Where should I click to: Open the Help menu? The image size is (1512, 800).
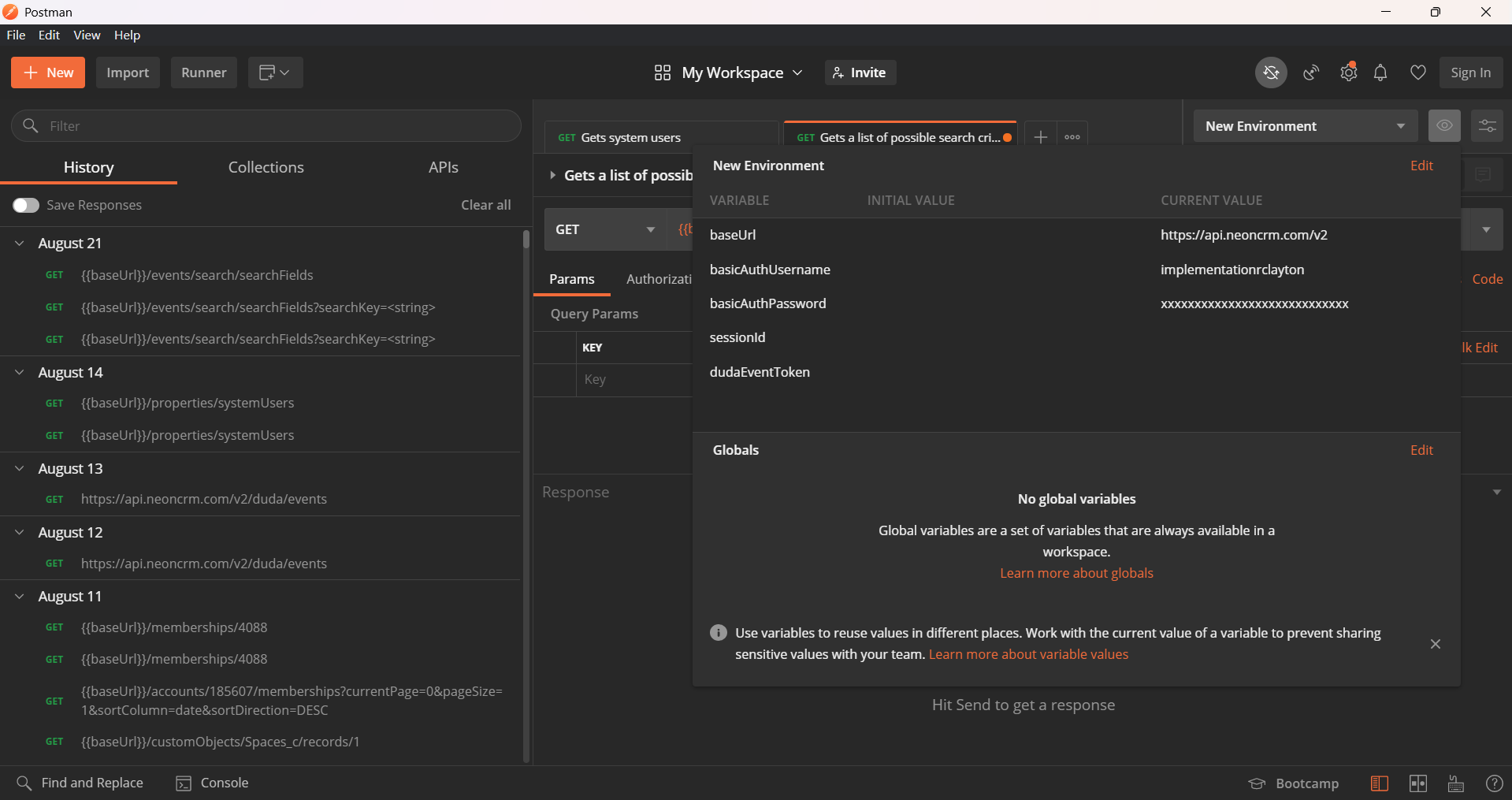(127, 35)
